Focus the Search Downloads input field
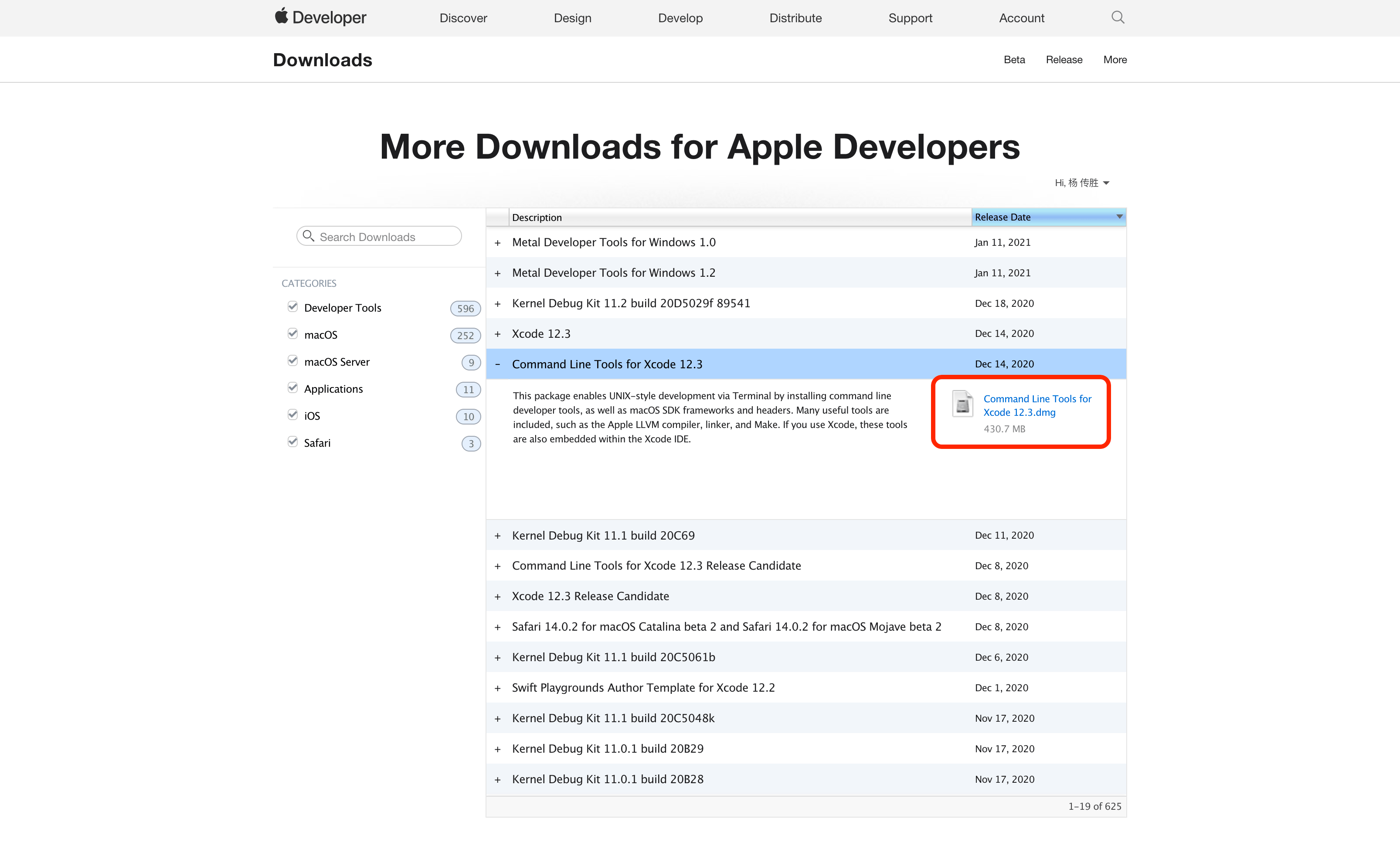The width and height of the screenshot is (1400, 849). 379,236
